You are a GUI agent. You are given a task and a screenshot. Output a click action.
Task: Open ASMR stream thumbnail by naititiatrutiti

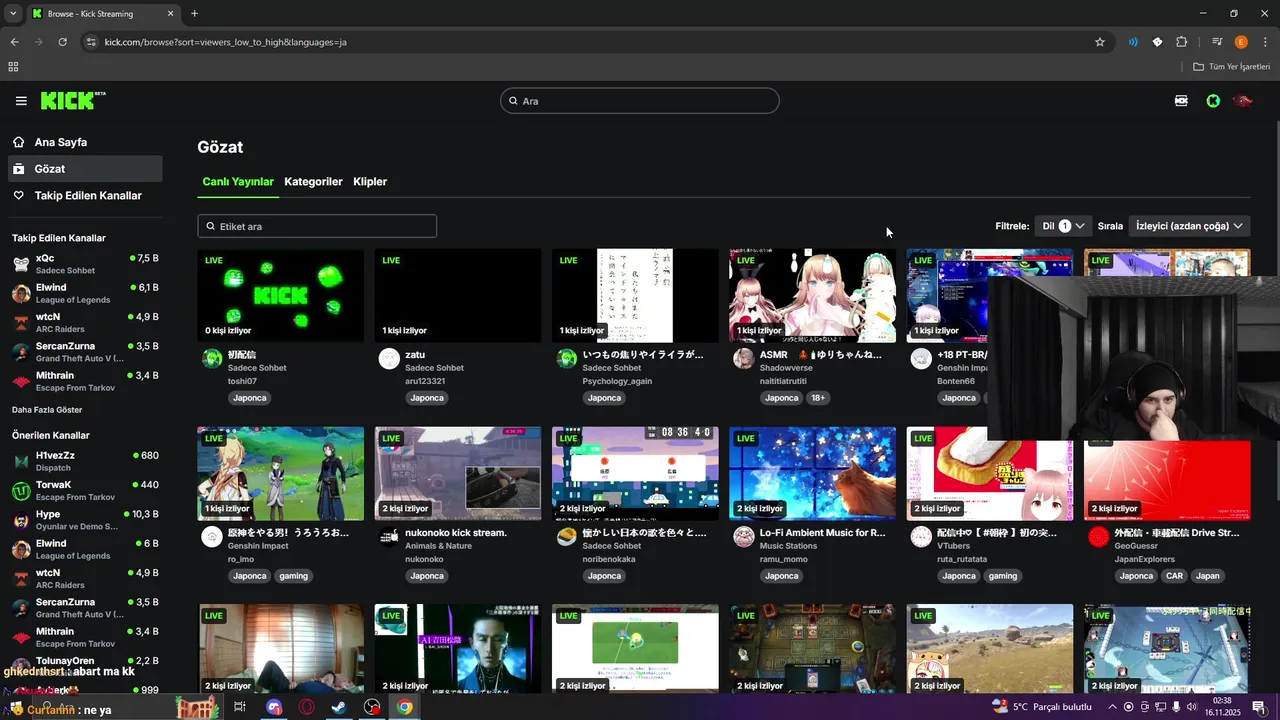[x=812, y=296]
